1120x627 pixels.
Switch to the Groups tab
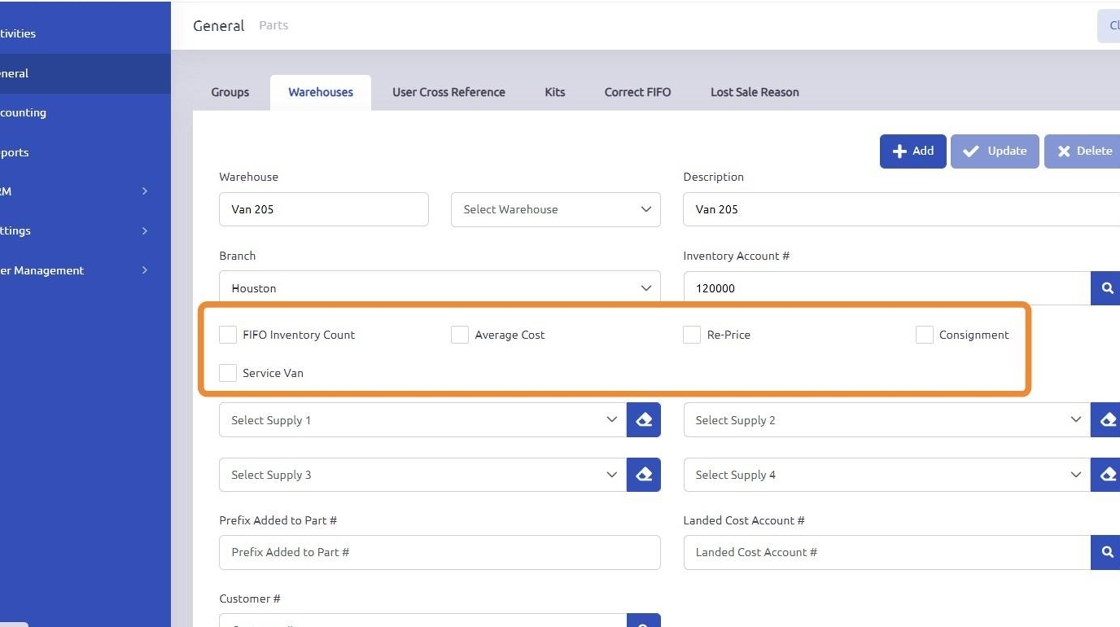coord(230,92)
